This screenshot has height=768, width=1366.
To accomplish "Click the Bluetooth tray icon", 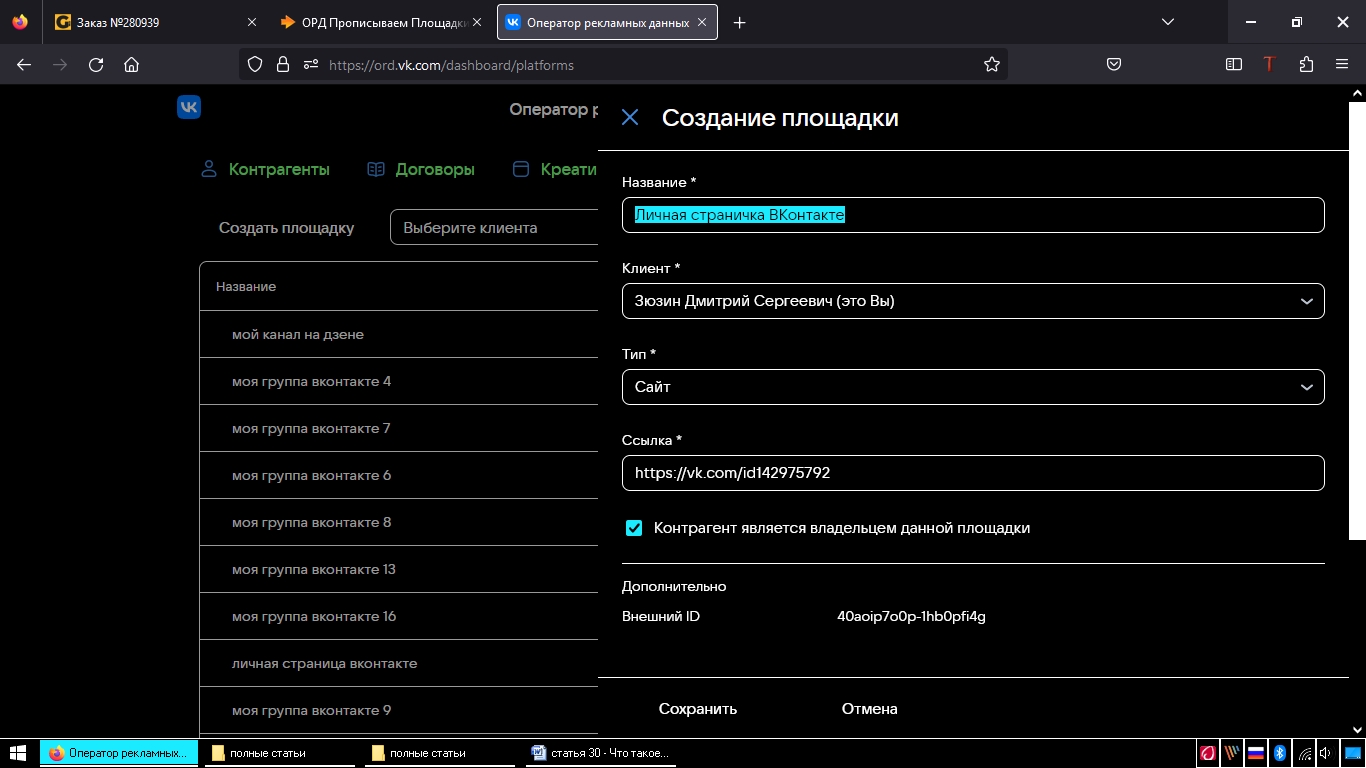I will (x=1279, y=753).
